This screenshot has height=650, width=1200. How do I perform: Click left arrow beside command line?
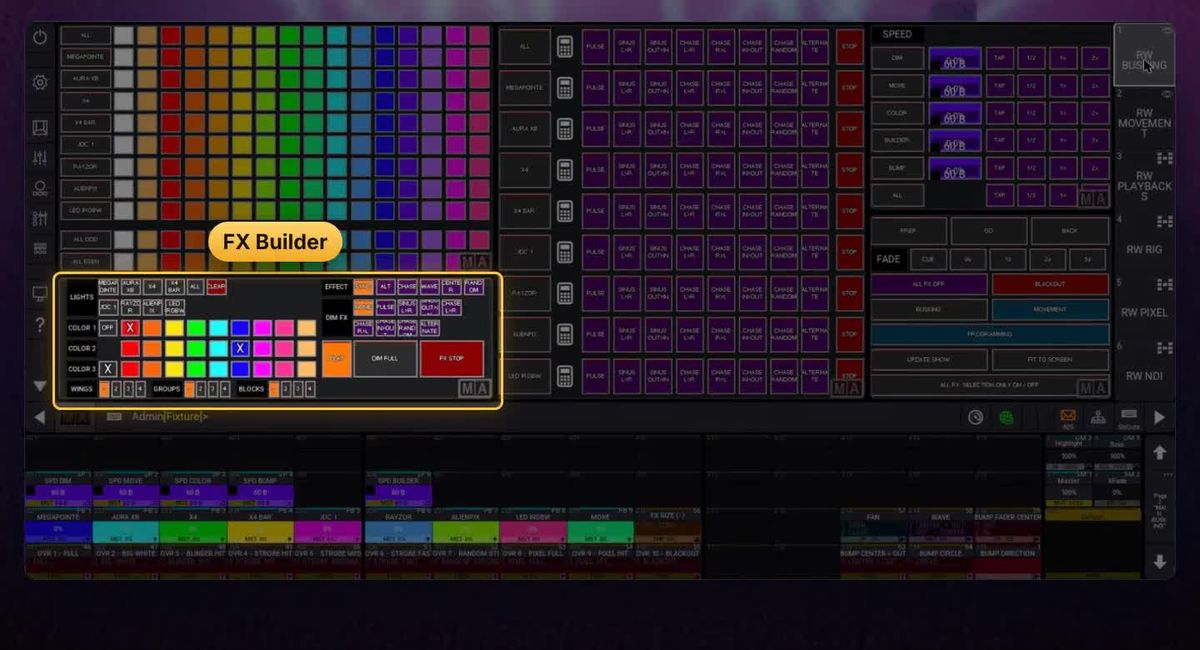coord(40,417)
